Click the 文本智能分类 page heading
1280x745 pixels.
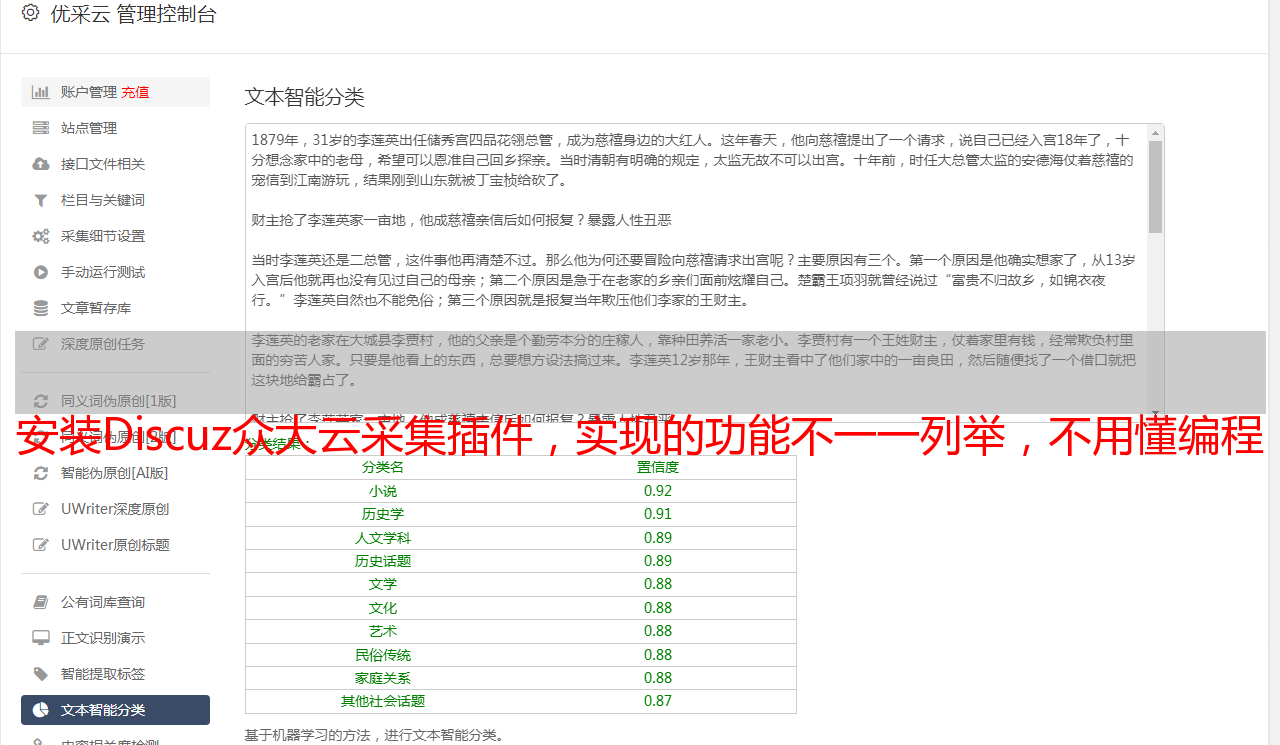coord(305,97)
